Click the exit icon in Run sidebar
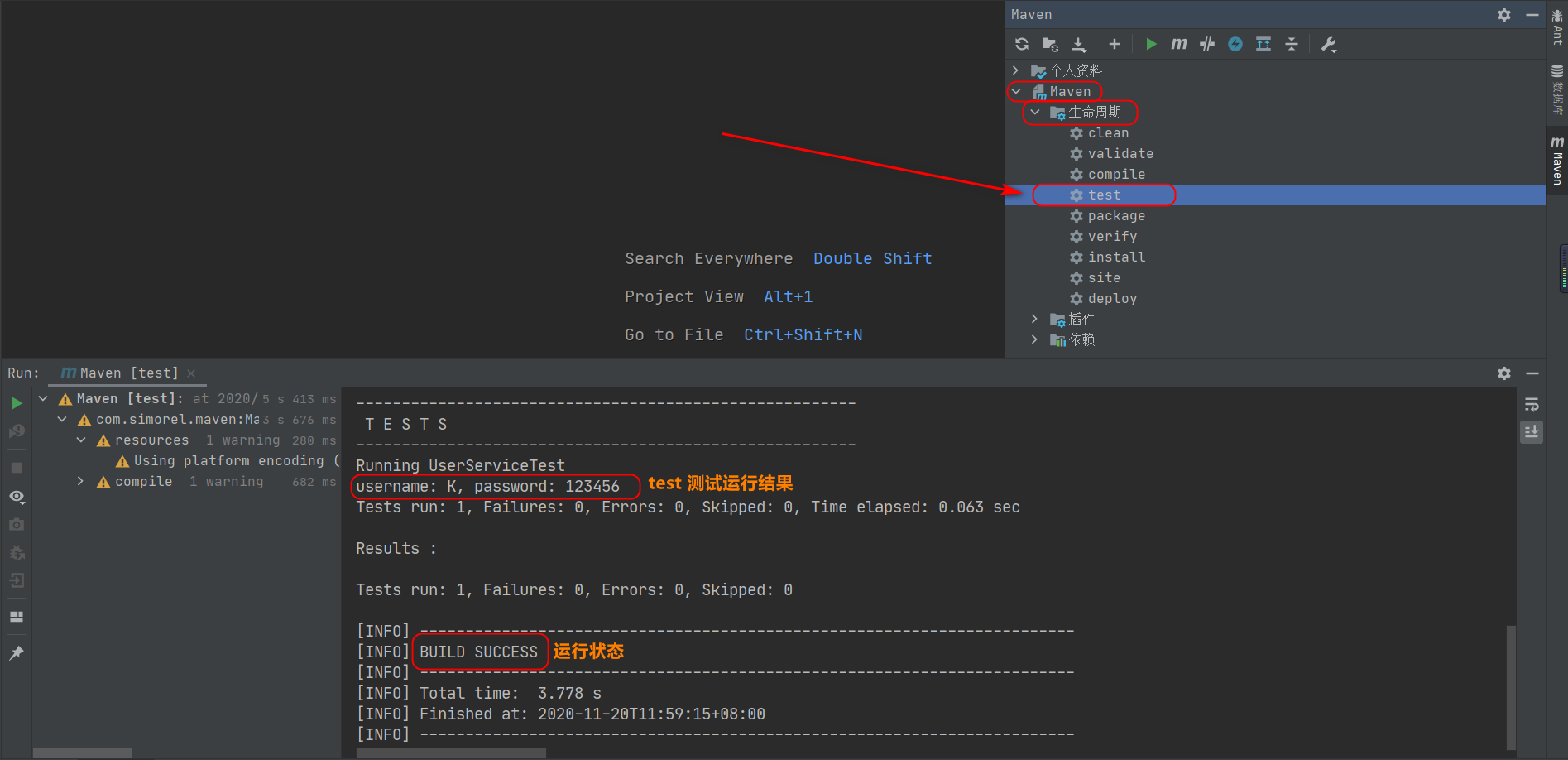 17,581
